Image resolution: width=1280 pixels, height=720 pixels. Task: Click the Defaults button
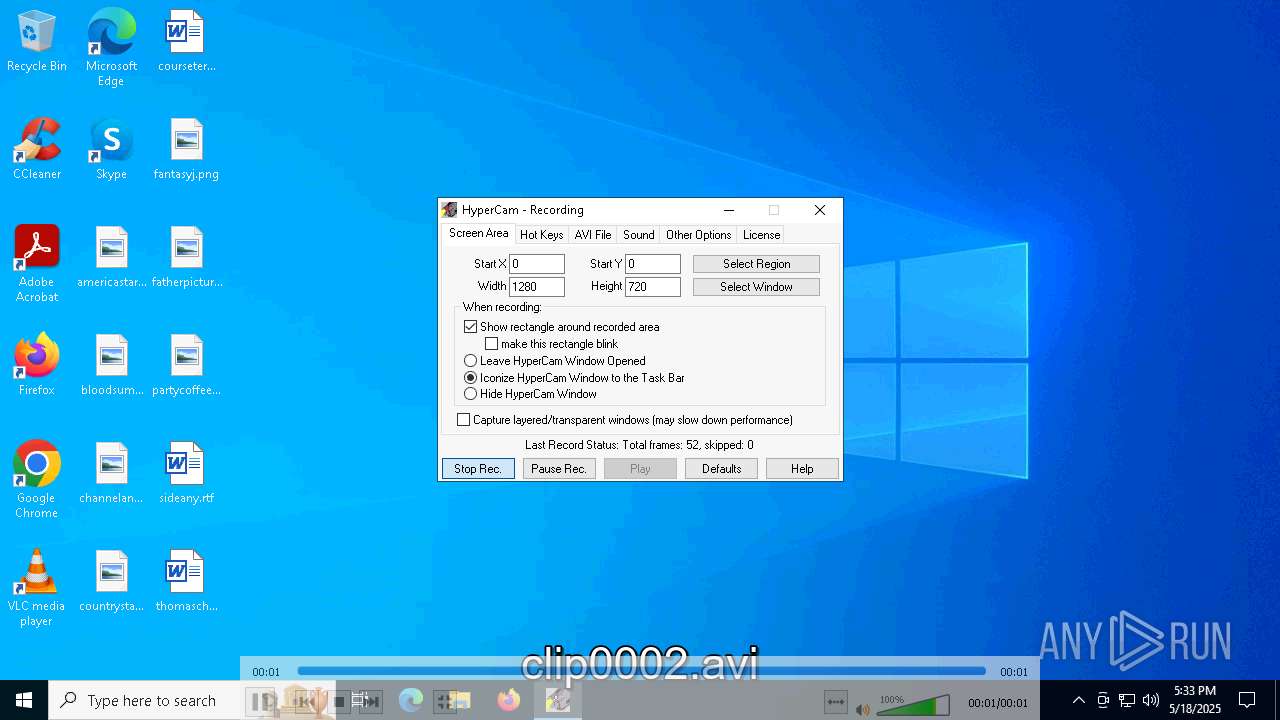point(721,469)
